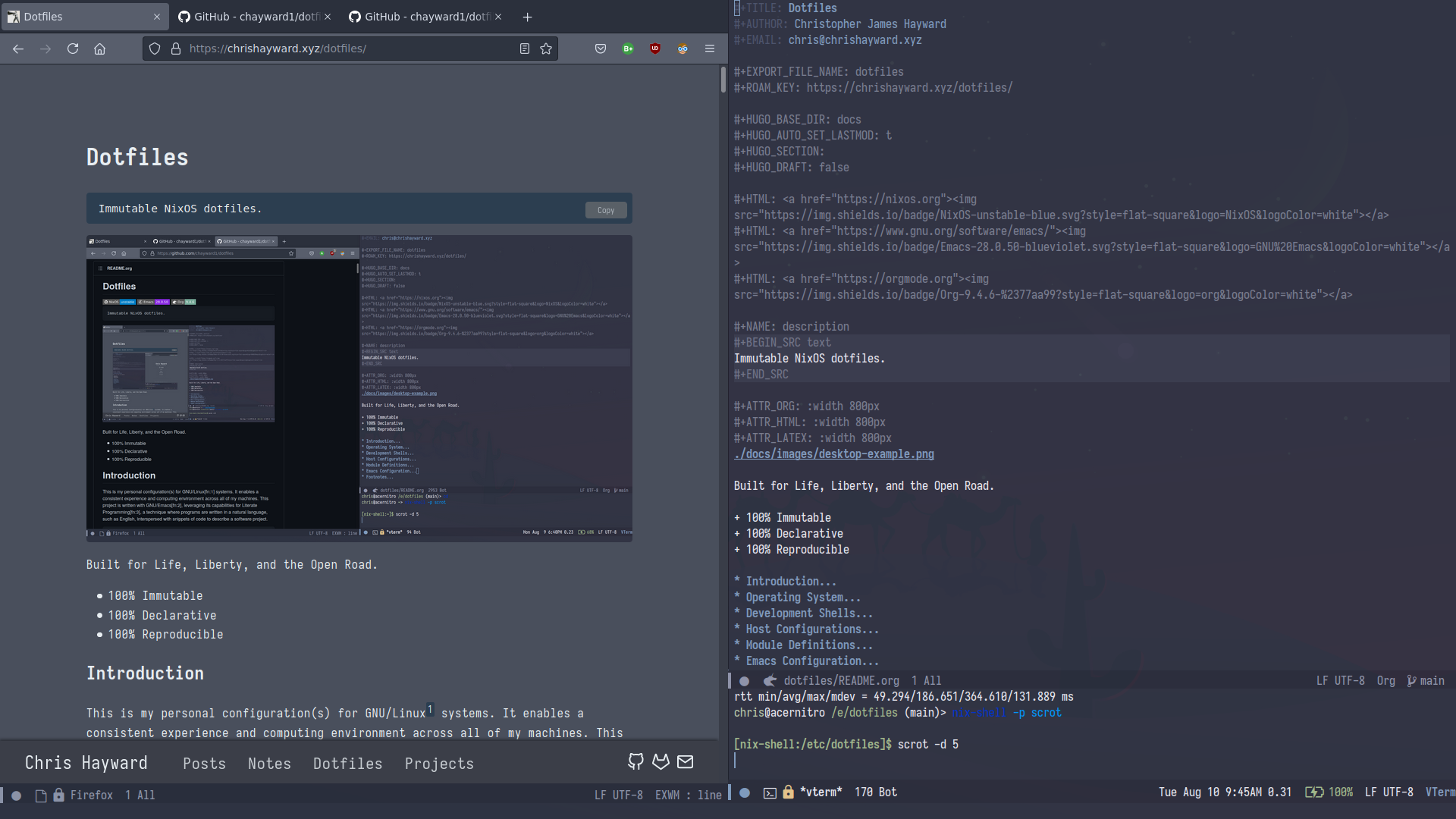Click the Git branch indicator 'main'
The width and height of the screenshot is (1456, 819).
pos(1430,680)
